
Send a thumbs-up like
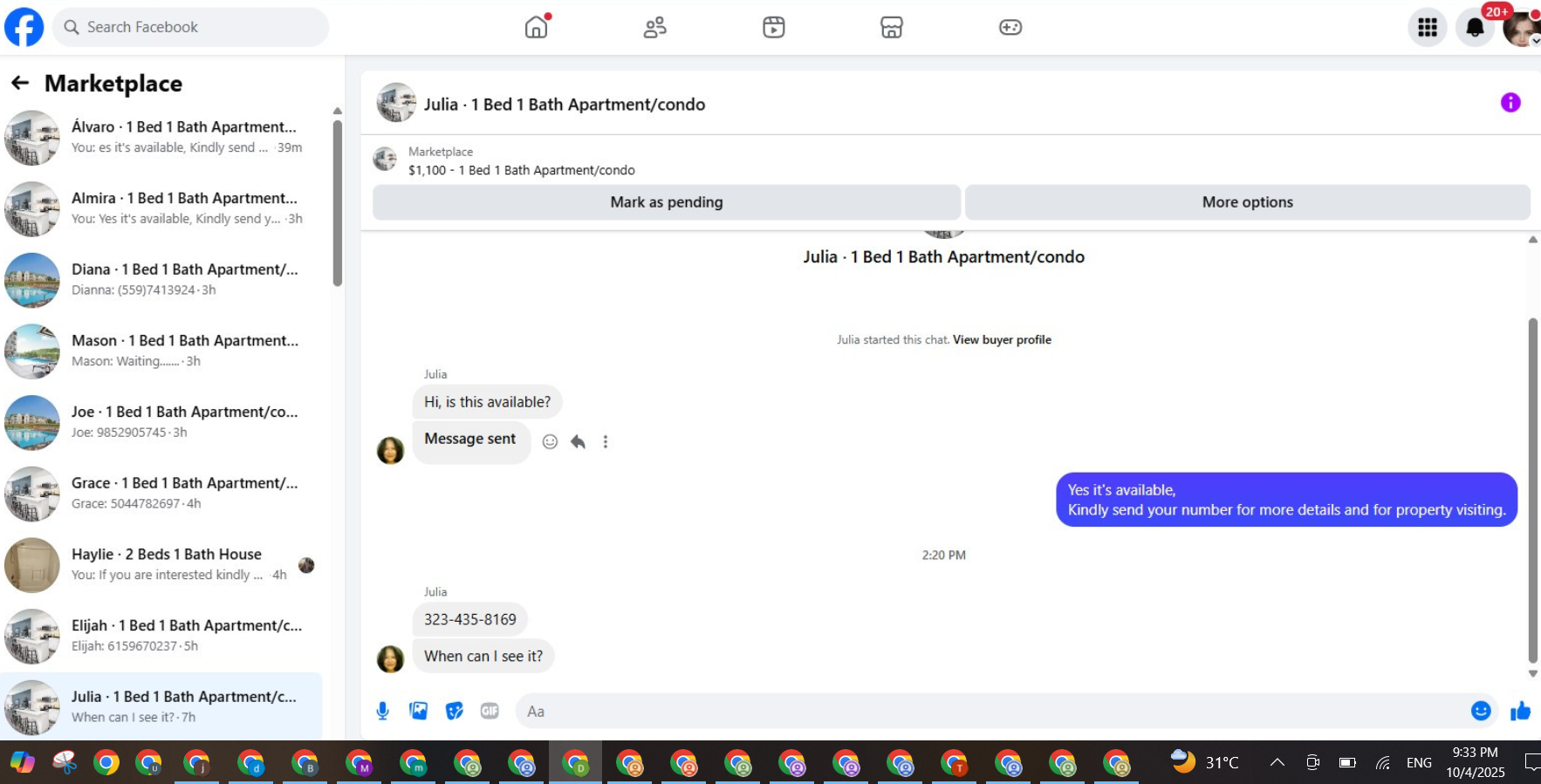click(1521, 711)
